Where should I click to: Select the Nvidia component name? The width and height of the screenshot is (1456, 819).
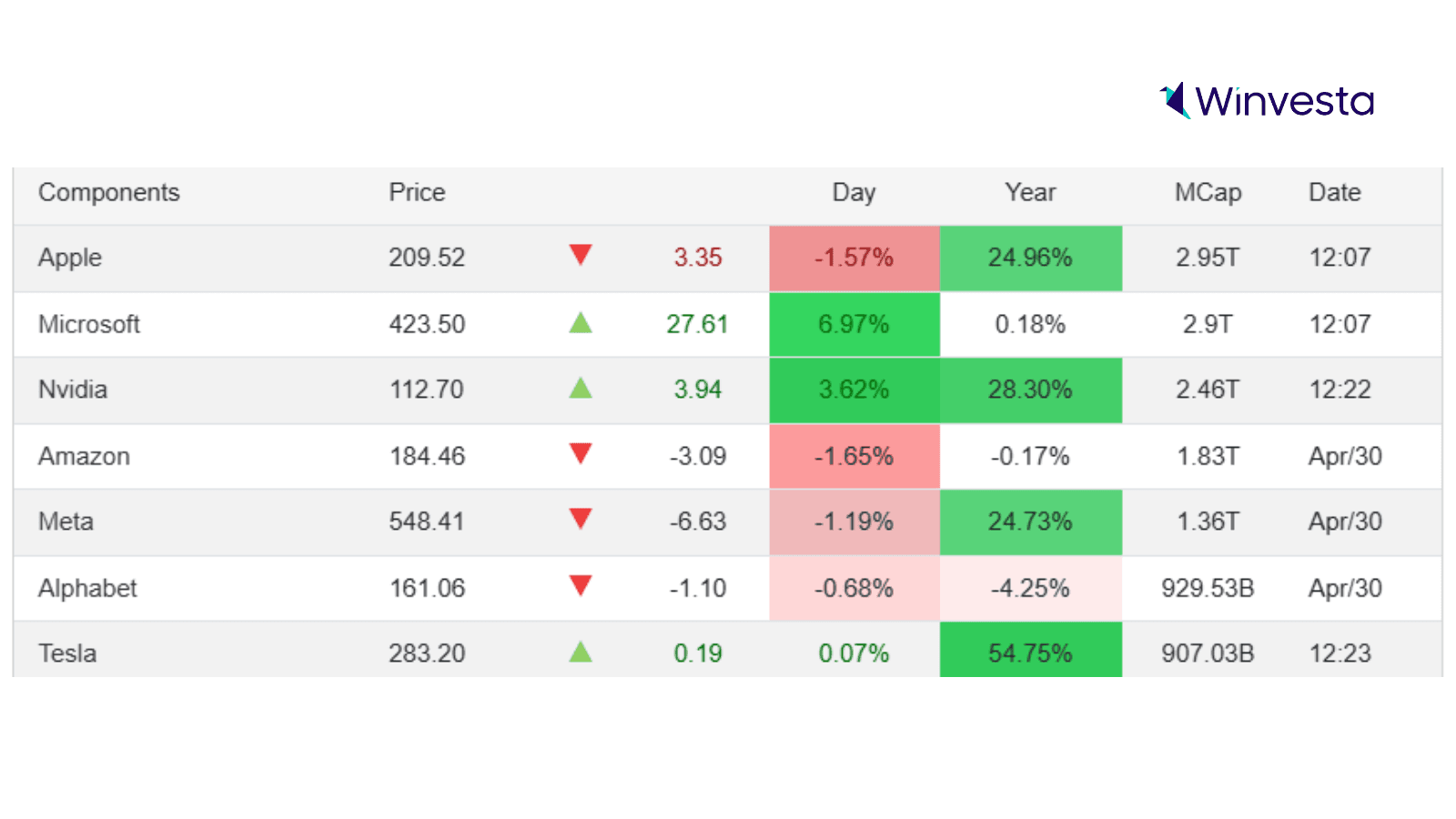(x=73, y=390)
